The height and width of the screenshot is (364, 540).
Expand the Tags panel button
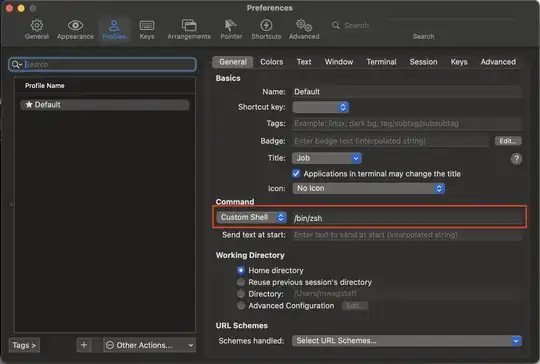click(x=24, y=345)
